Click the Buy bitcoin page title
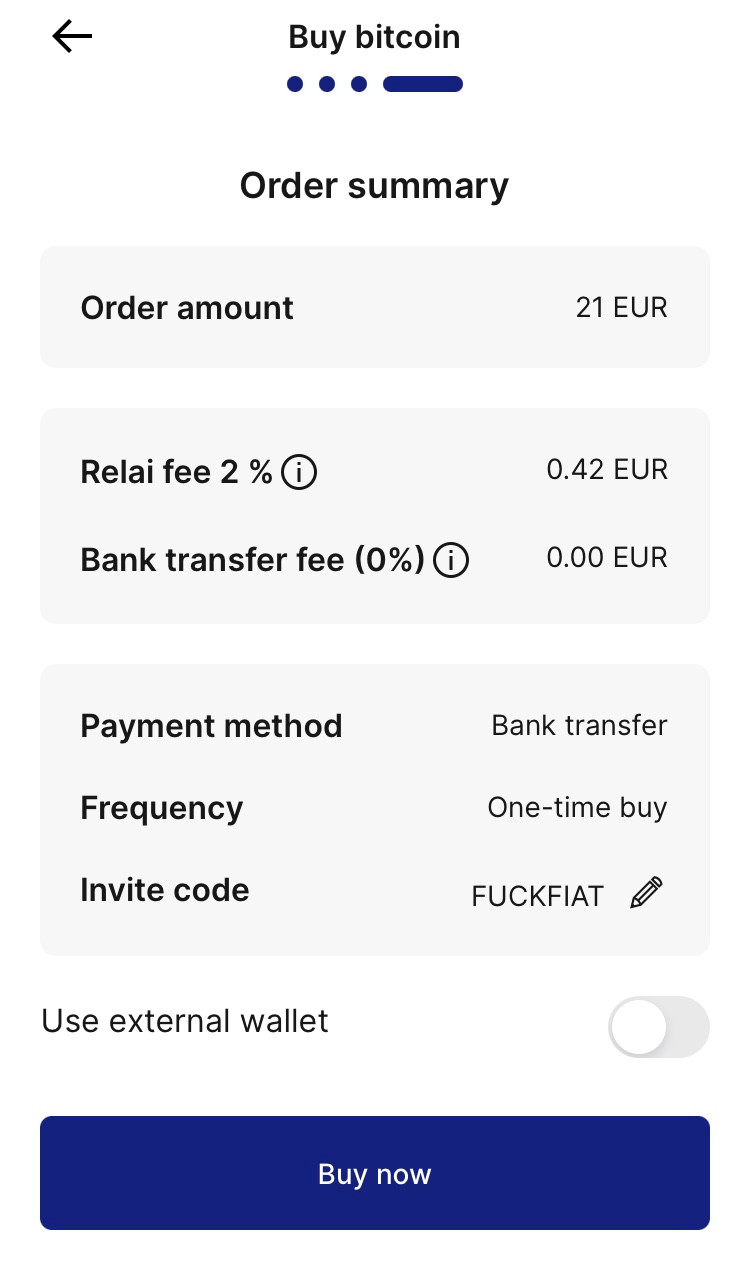The width and height of the screenshot is (750, 1270). click(374, 37)
